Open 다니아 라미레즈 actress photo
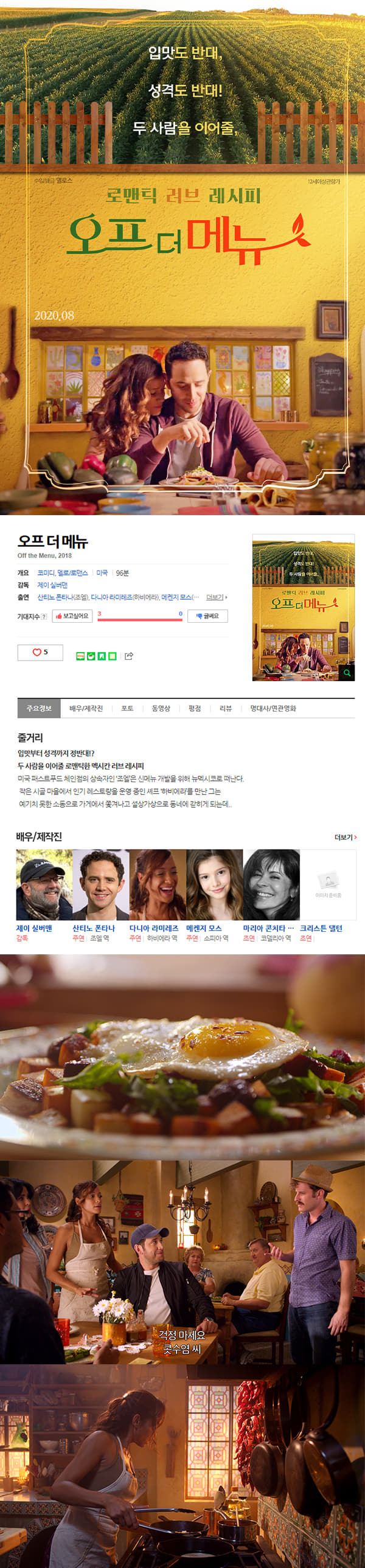Viewport: 365px width, 1568px height. [x=158, y=884]
